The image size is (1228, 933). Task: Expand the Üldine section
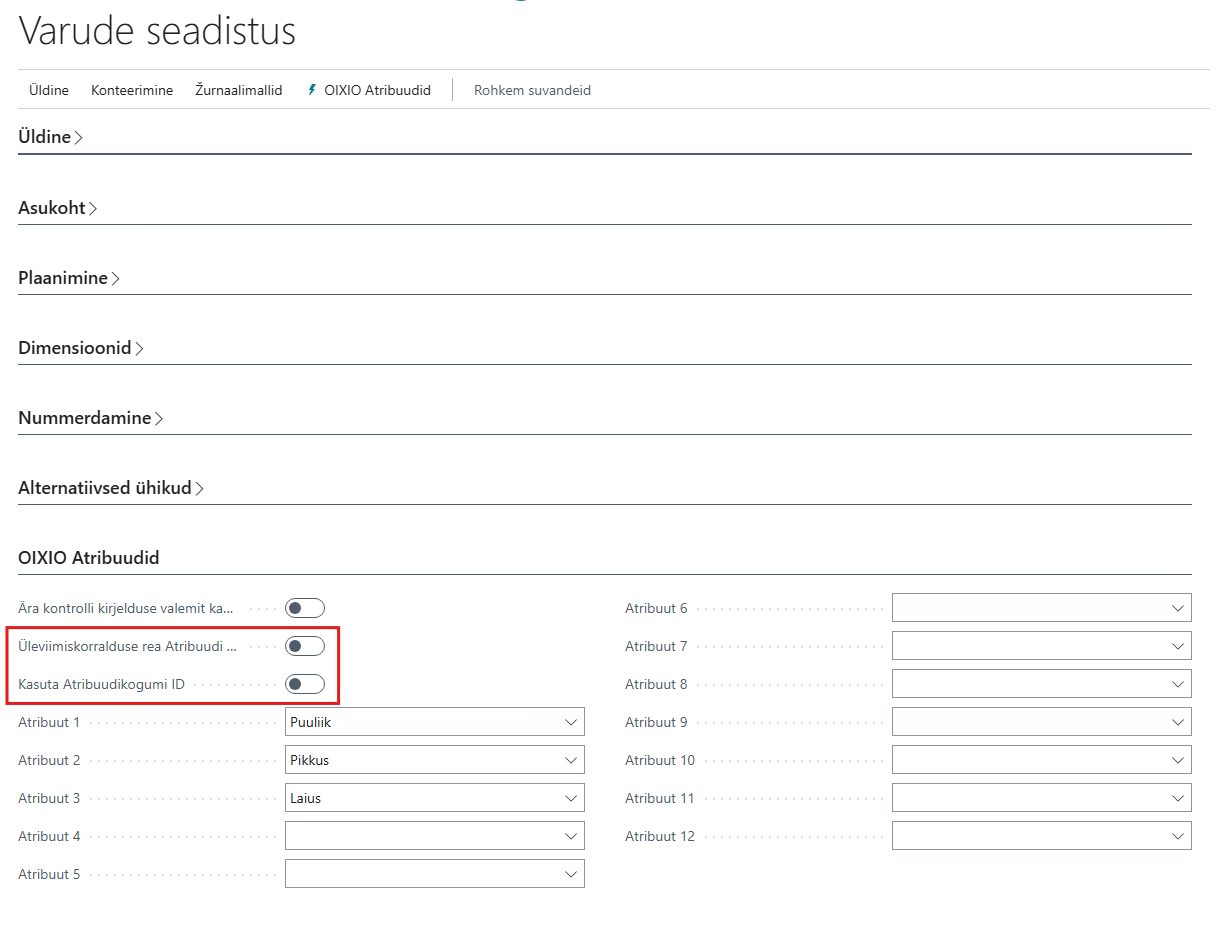(50, 137)
